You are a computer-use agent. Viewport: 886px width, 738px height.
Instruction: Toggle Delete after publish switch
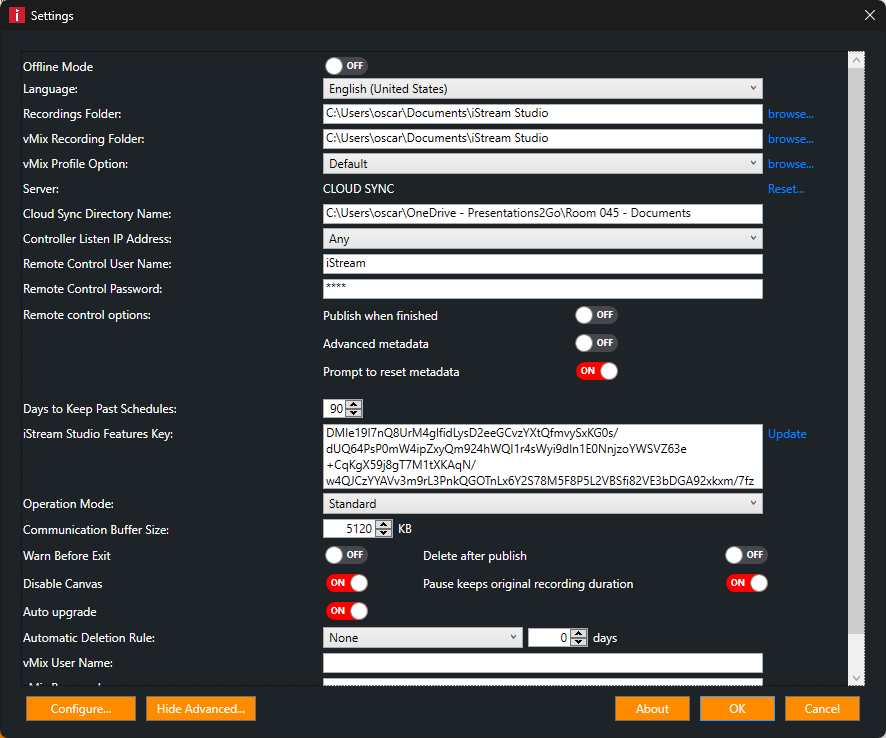[746, 555]
